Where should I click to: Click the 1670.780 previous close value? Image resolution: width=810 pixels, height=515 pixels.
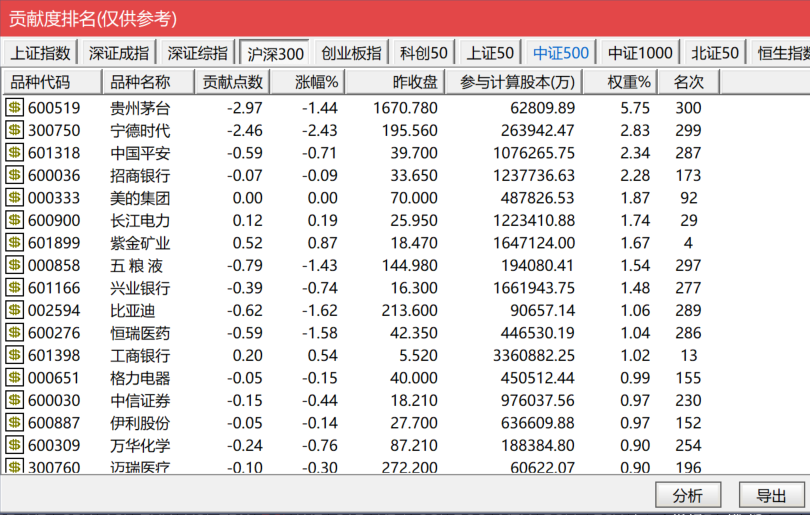[x=406, y=108]
